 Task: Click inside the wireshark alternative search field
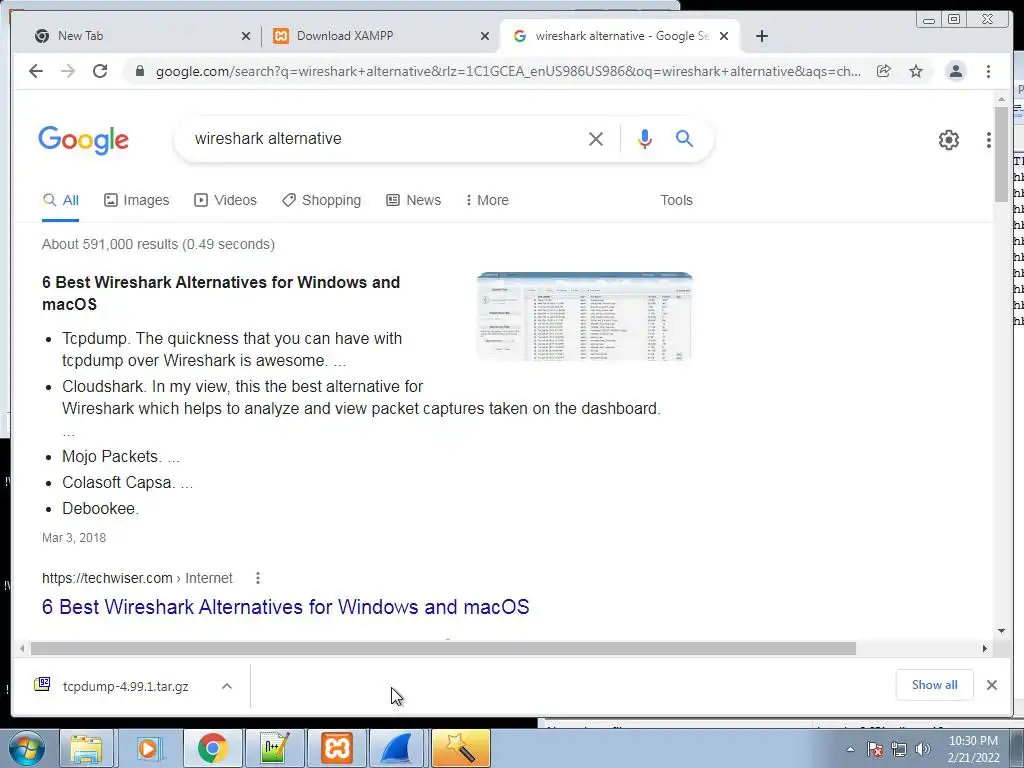tap(385, 138)
